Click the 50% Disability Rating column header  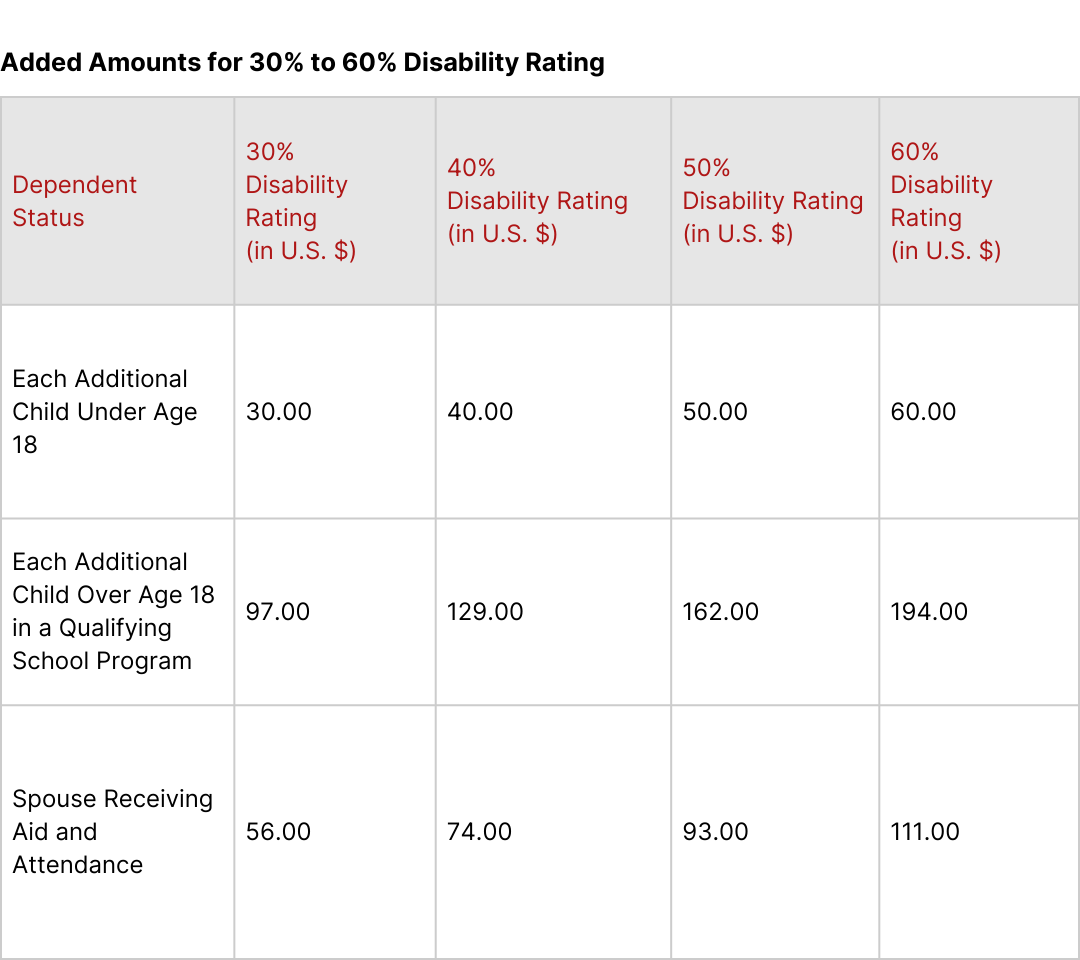point(773,201)
